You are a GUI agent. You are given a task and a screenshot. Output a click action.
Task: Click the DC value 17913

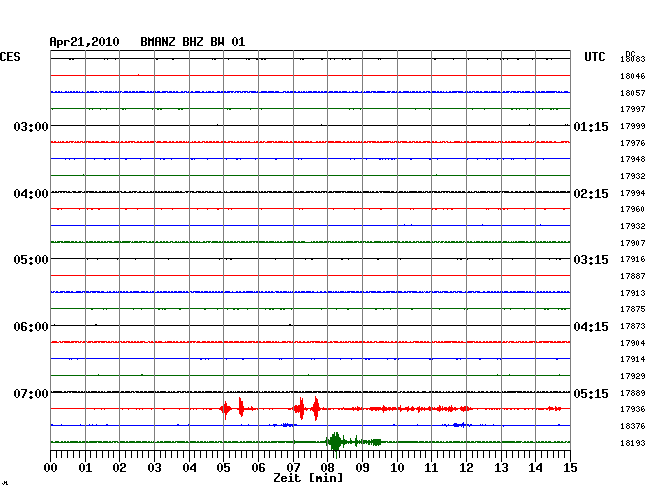coord(633,293)
